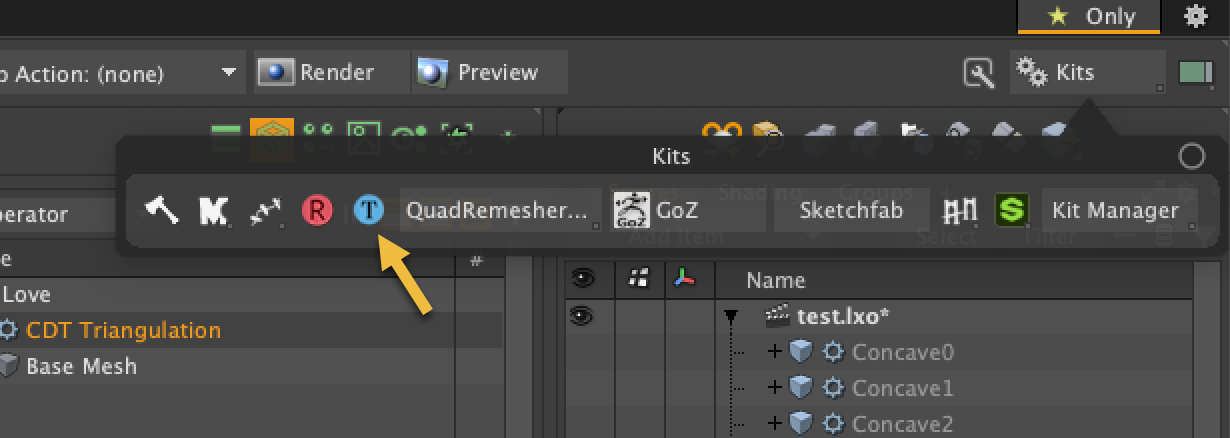Pin the Kits popup with circle
This screenshot has width=1230, height=438.
tap(1192, 156)
